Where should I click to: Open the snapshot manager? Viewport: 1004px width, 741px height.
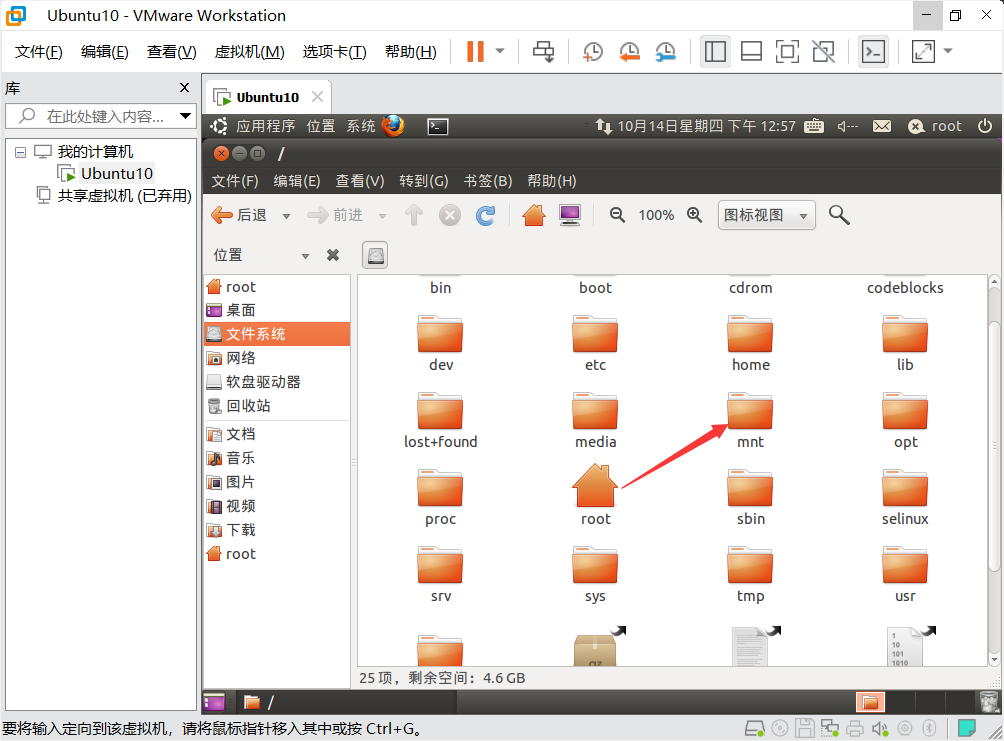click(x=666, y=51)
